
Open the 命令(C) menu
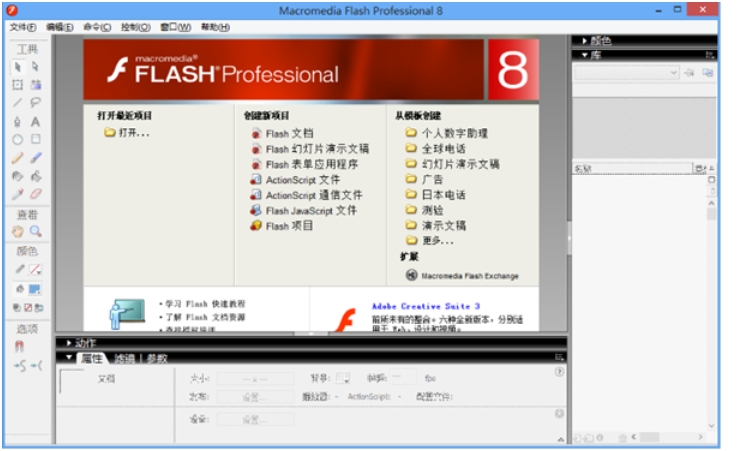click(x=97, y=27)
